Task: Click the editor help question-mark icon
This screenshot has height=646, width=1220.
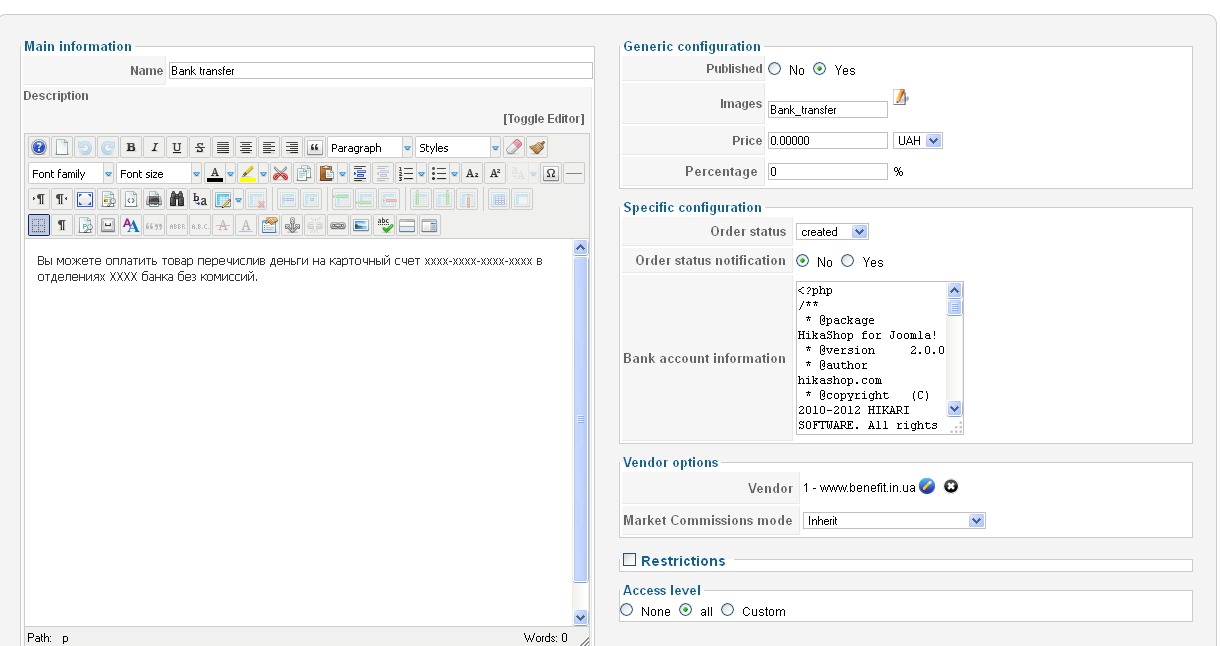Action: (39, 148)
